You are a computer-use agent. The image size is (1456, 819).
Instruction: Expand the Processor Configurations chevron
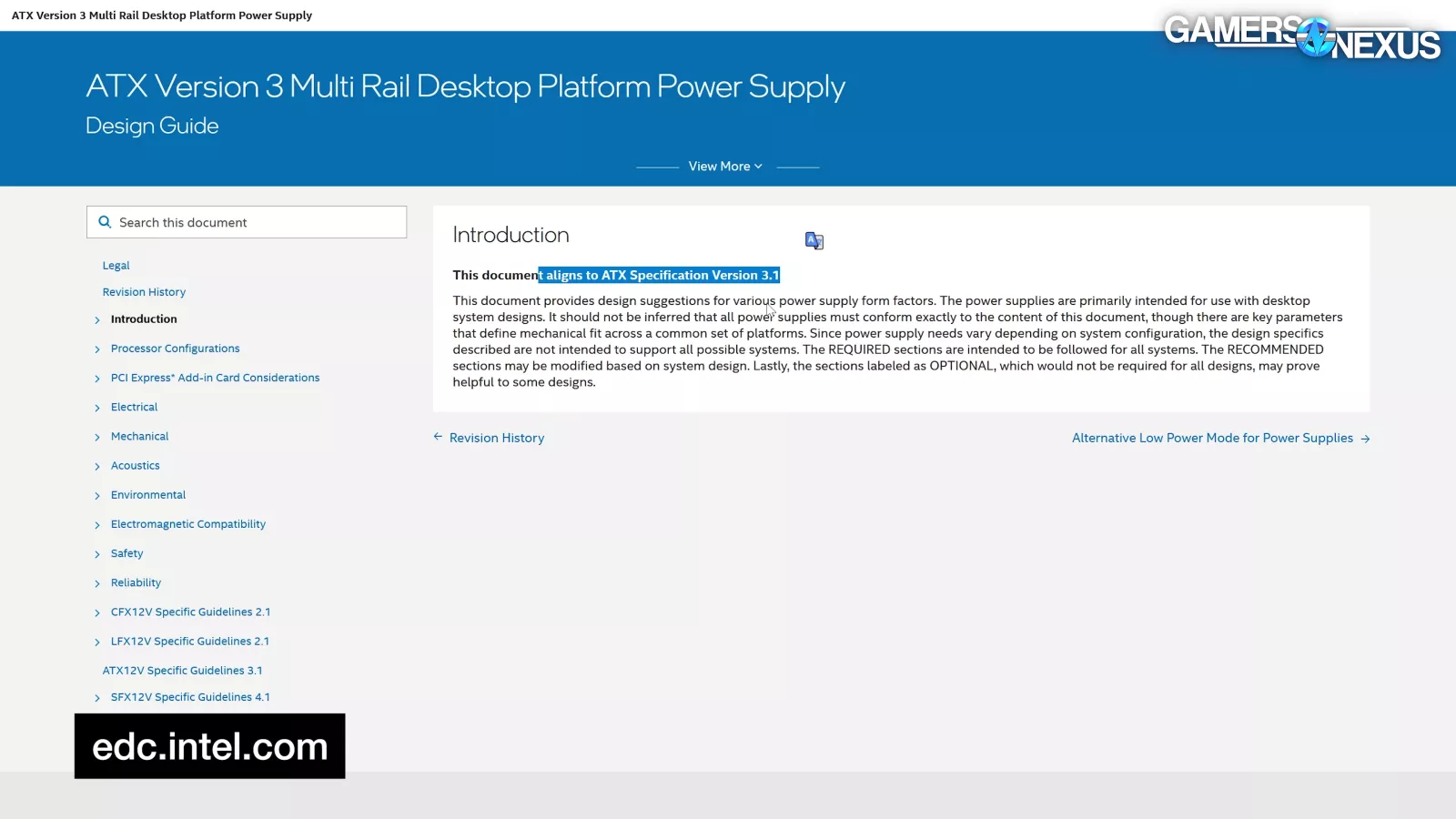pos(97,349)
